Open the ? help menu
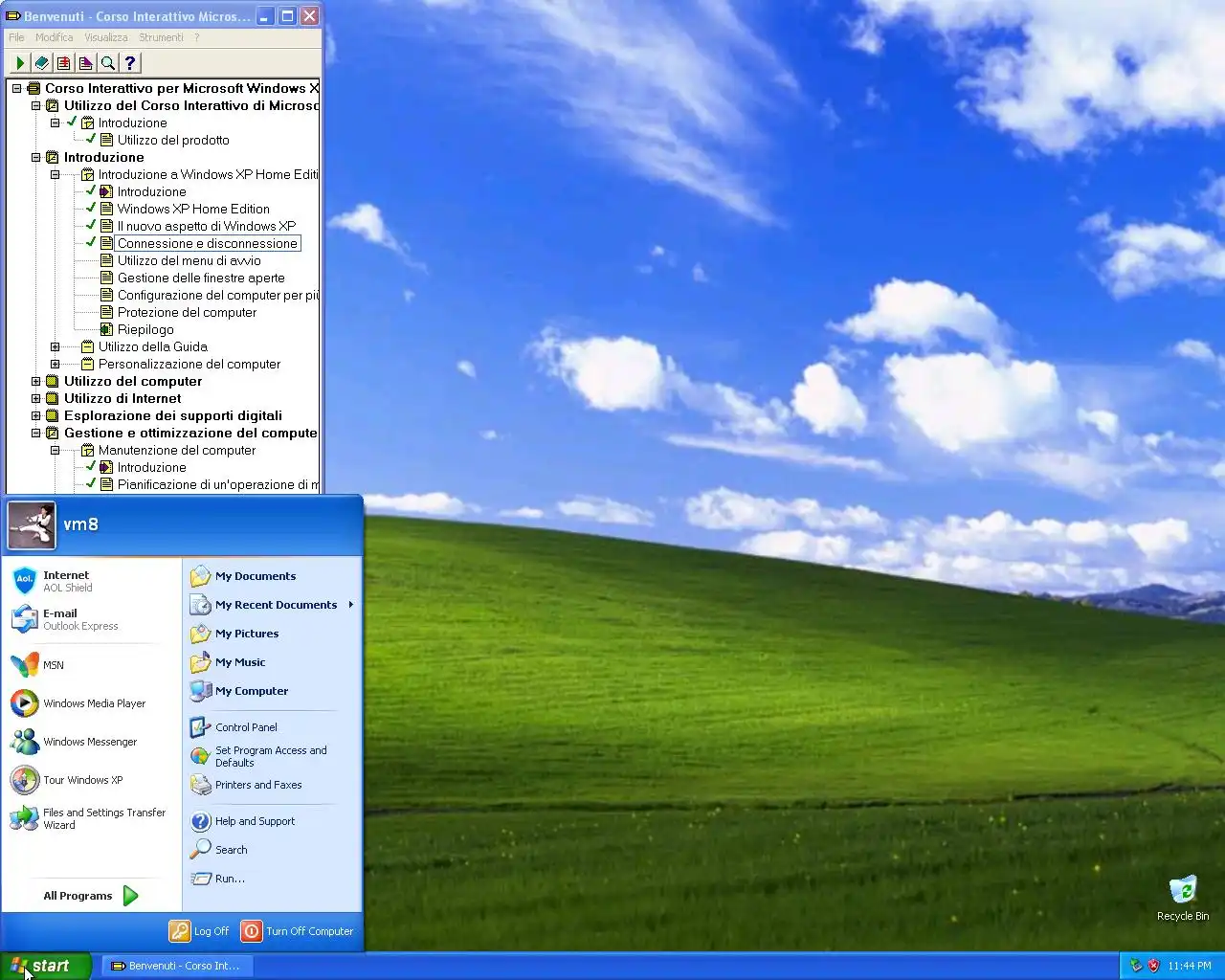 coord(197,37)
